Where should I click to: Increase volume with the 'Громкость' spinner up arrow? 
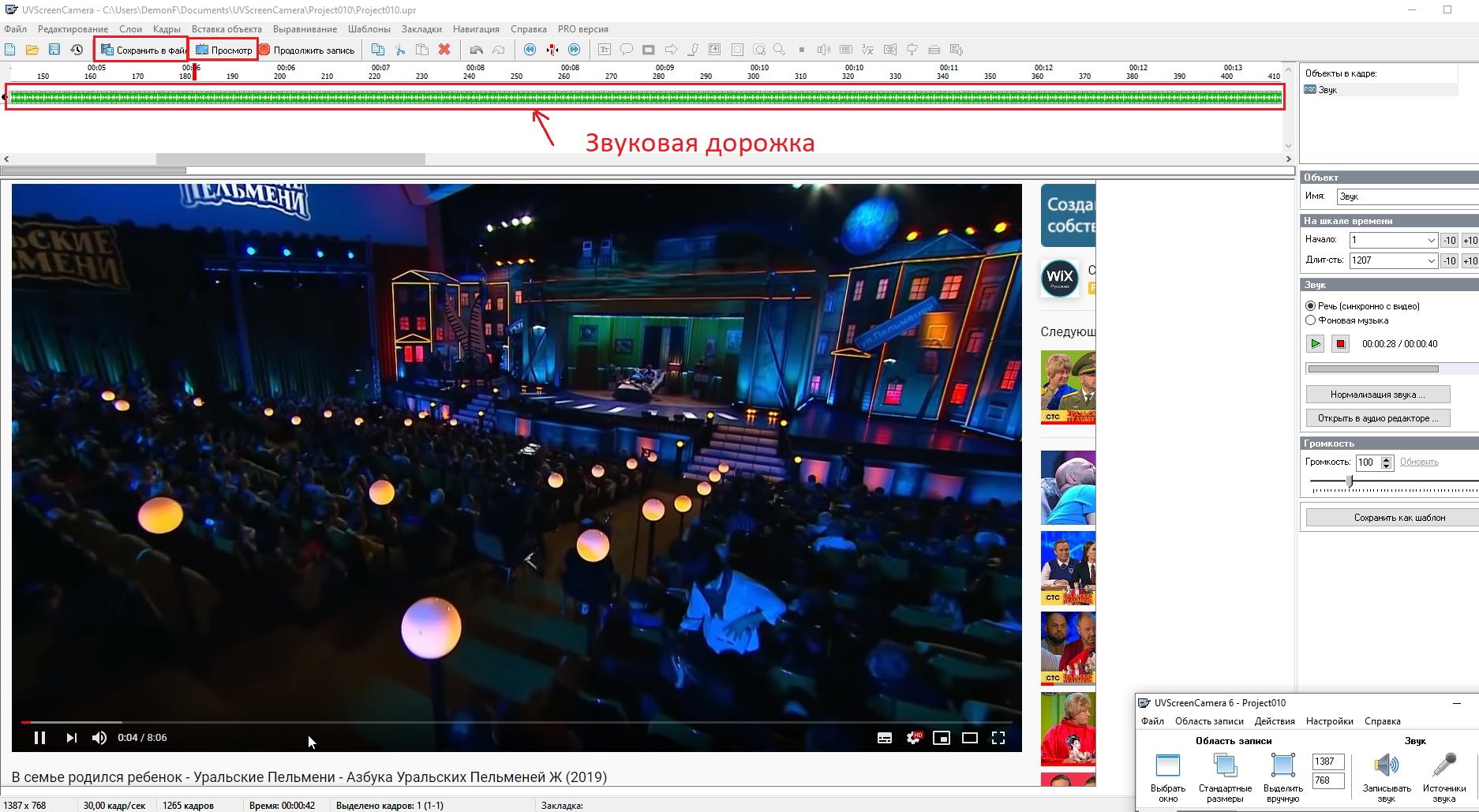pos(1387,459)
